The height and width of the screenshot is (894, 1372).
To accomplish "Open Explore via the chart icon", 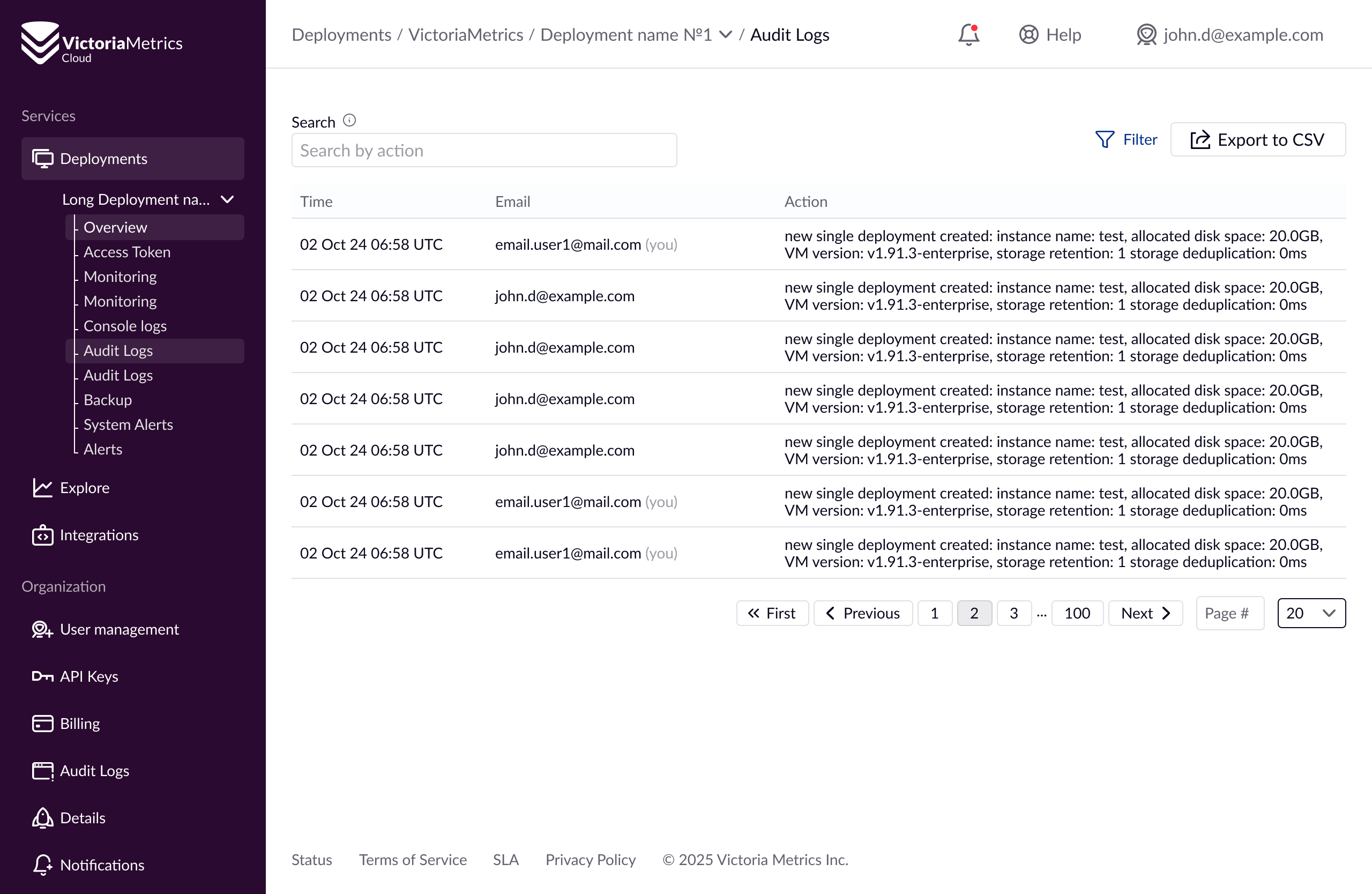I will [42, 488].
